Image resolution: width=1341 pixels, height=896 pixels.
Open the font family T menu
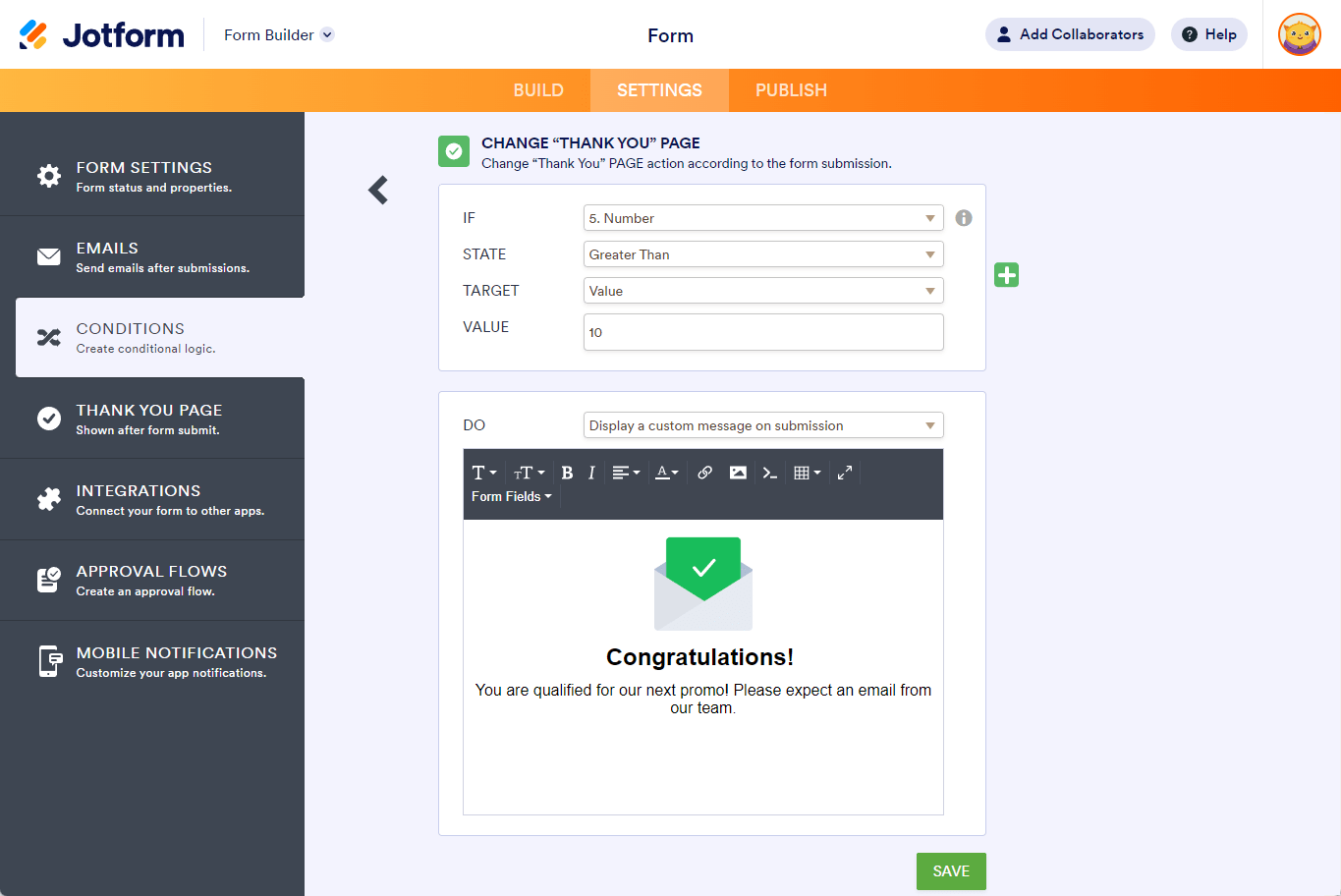tap(484, 473)
